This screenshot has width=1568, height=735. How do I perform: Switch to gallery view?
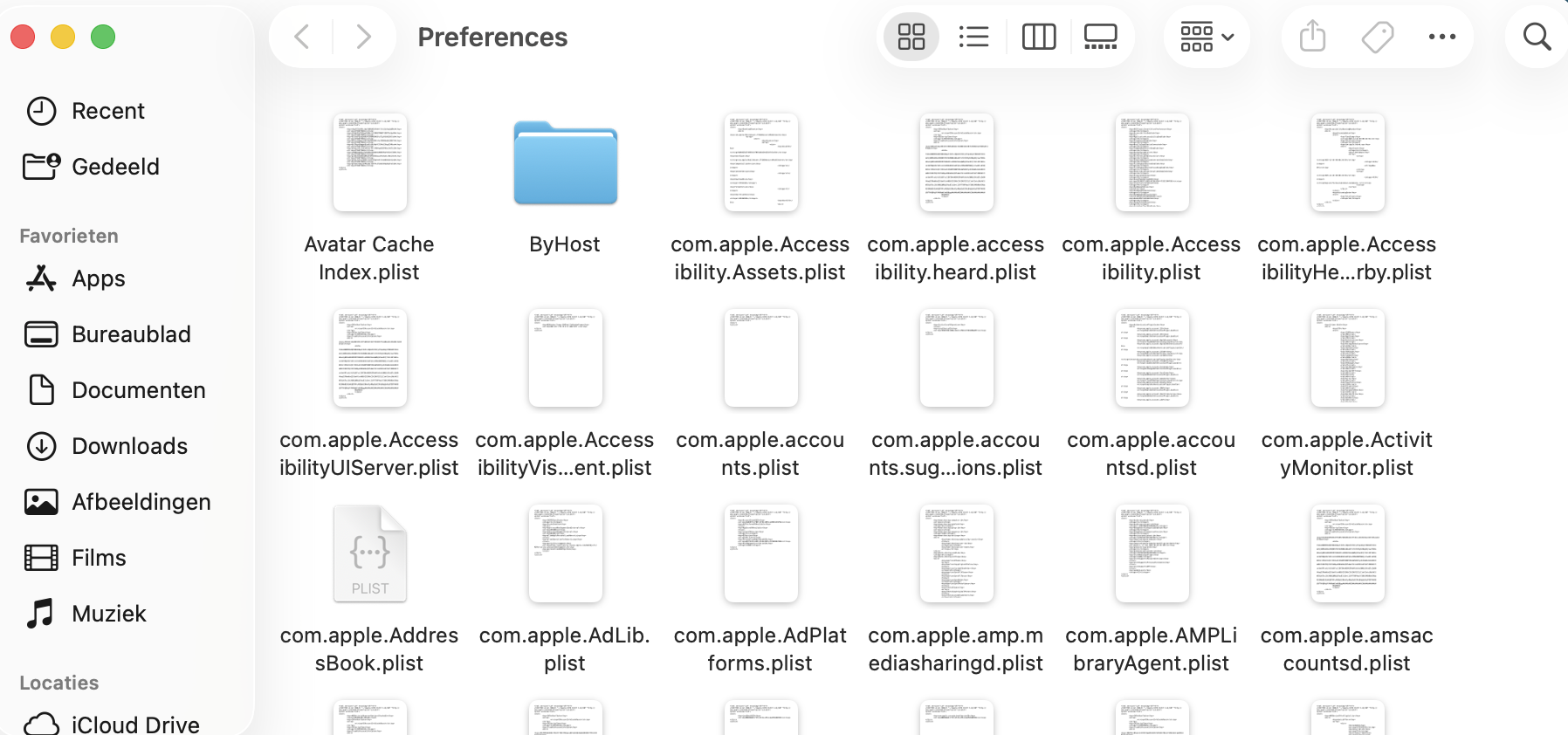1100,37
